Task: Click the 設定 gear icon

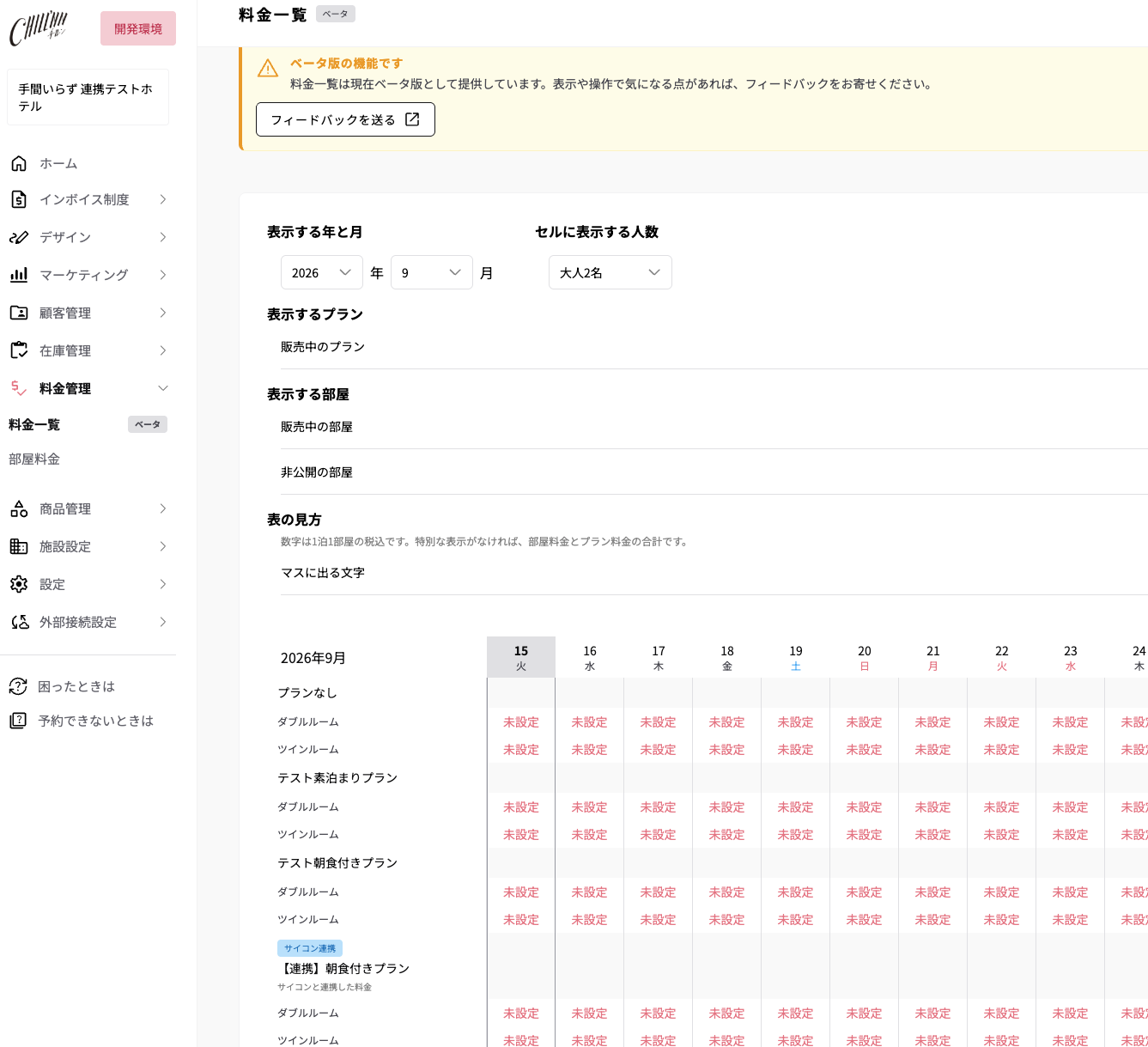Action: tap(19, 584)
